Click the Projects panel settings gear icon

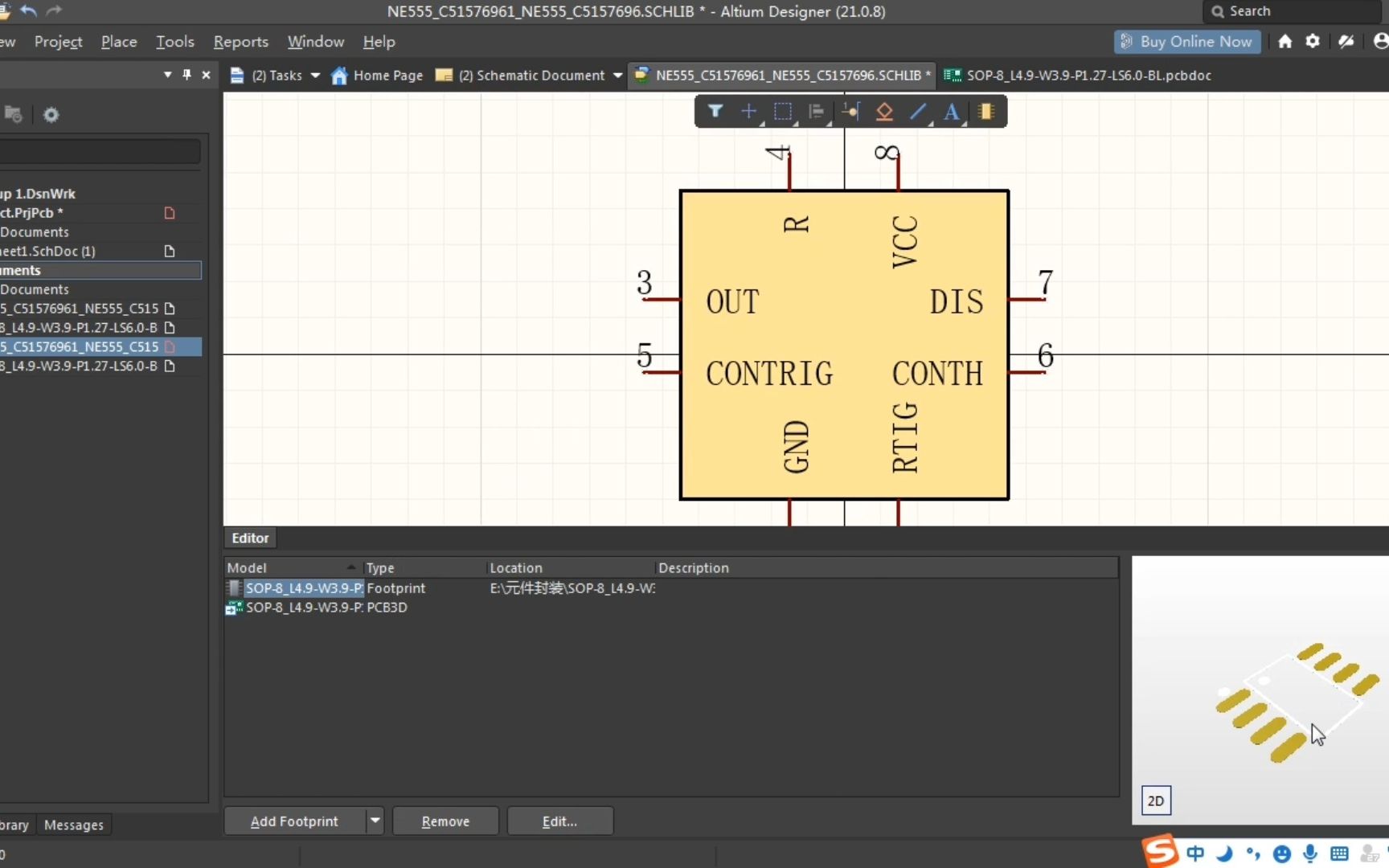[51, 115]
